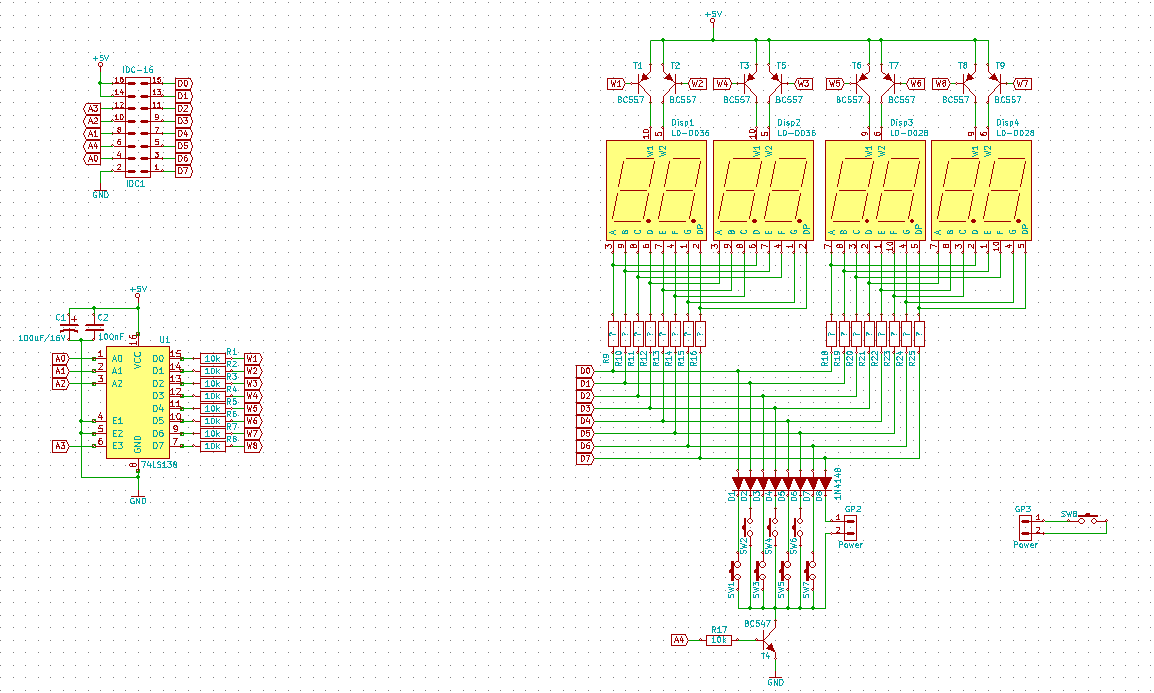Screen dimensions: 1154x693
Task: Select the T2 BC557 transistor symbol
Action: (x=669, y=83)
